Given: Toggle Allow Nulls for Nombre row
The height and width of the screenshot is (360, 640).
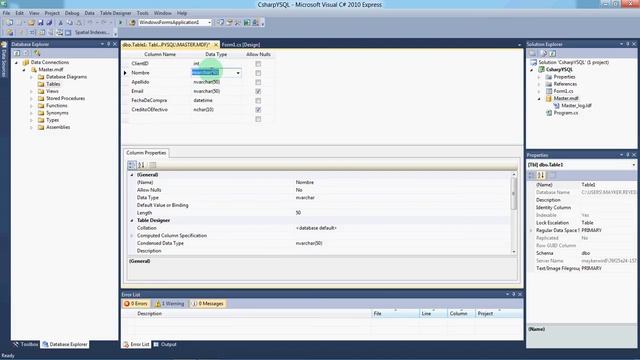Looking at the screenshot, I should [258, 73].
